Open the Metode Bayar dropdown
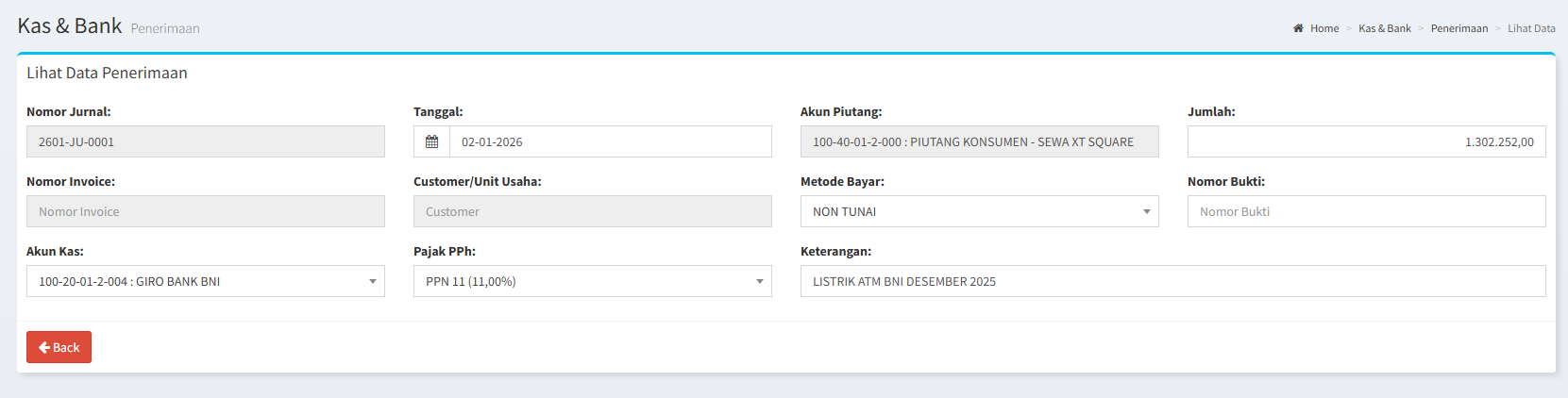 [x=979, y=211]
